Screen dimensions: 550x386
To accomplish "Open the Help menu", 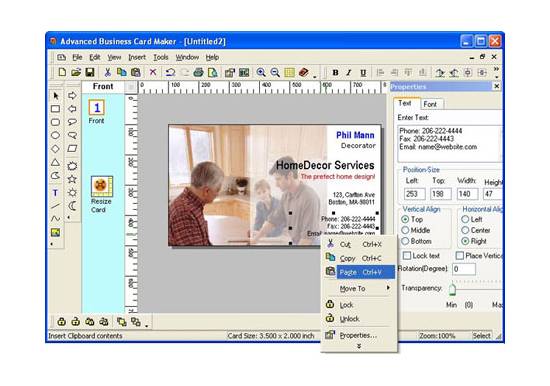I will tap(212, 57).
